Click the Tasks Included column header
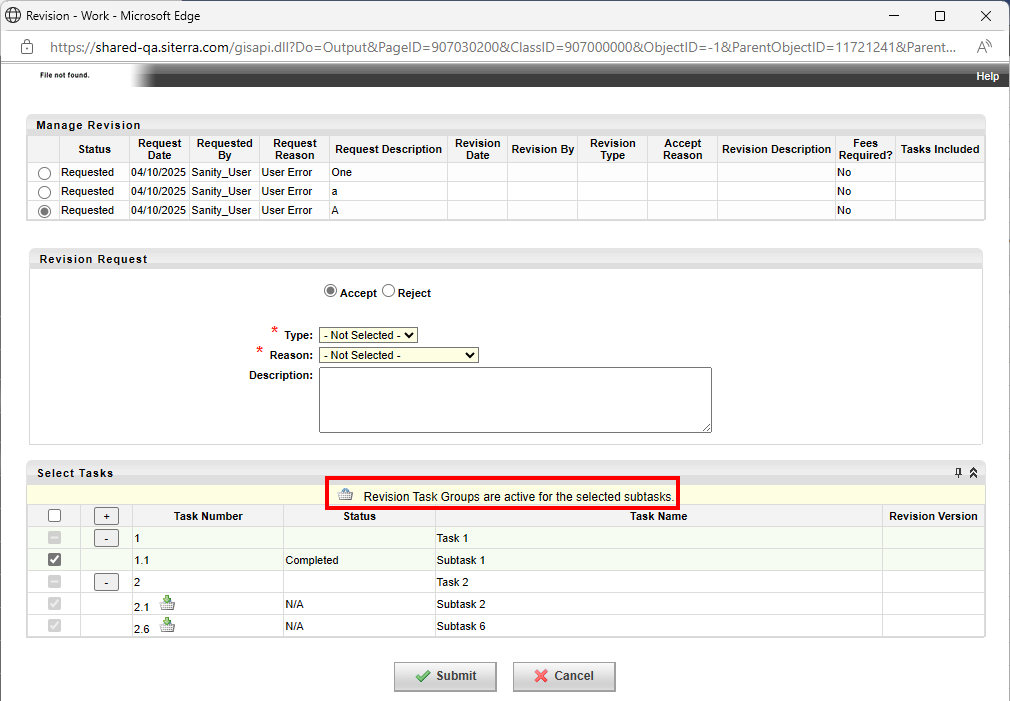This screenshot has height=701, width=1010. [x=940, y=149]
